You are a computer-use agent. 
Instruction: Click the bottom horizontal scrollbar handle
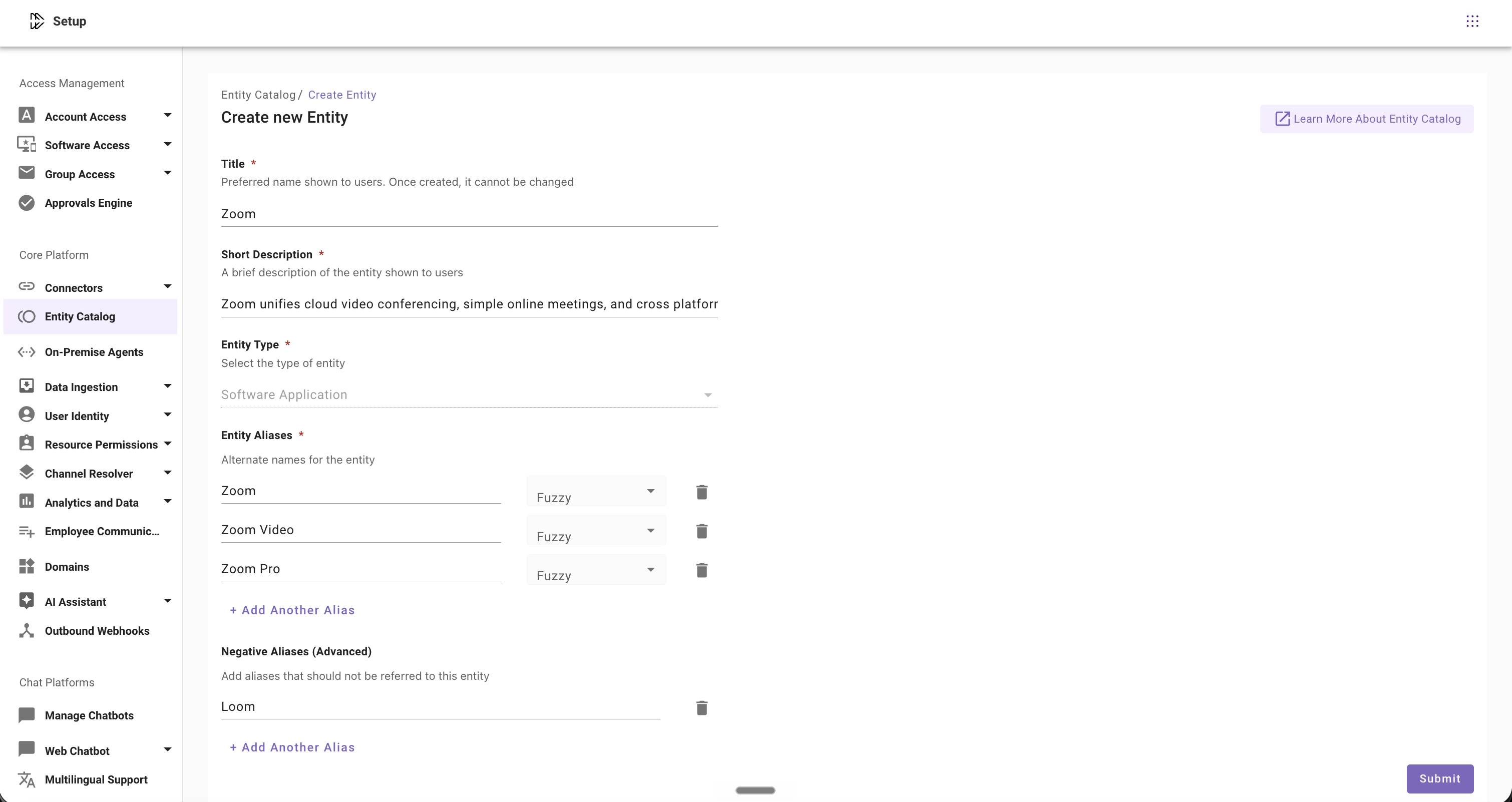click(x=755, y=790)
